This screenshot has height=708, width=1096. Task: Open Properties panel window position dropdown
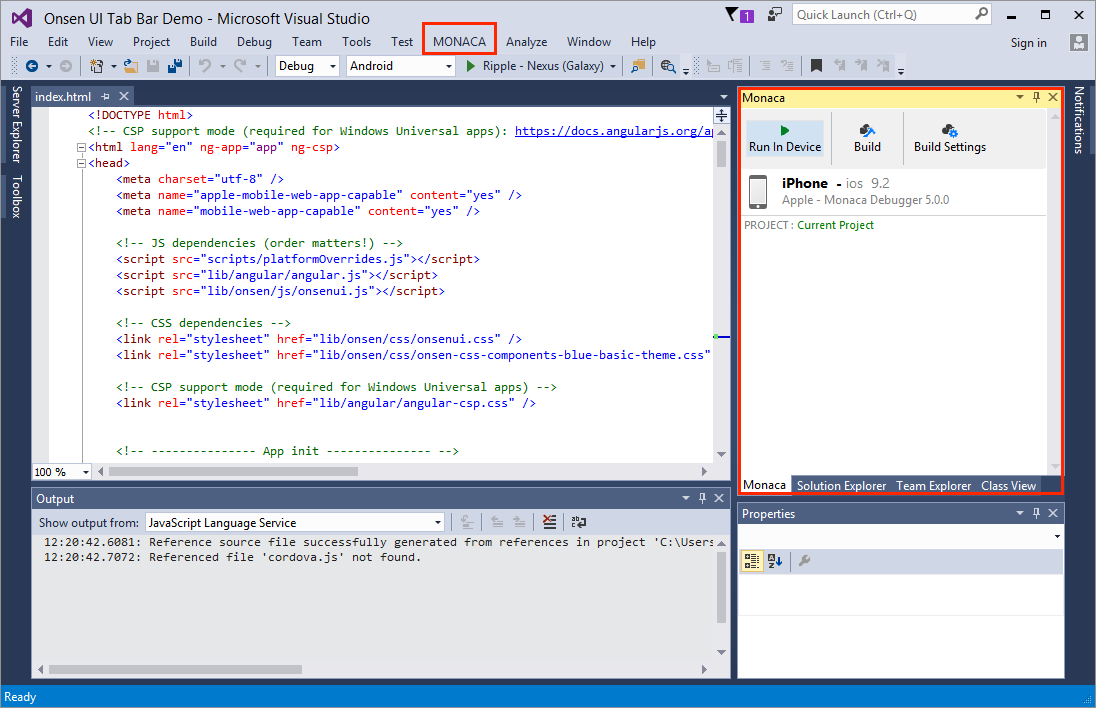[x=1020, y=513]
